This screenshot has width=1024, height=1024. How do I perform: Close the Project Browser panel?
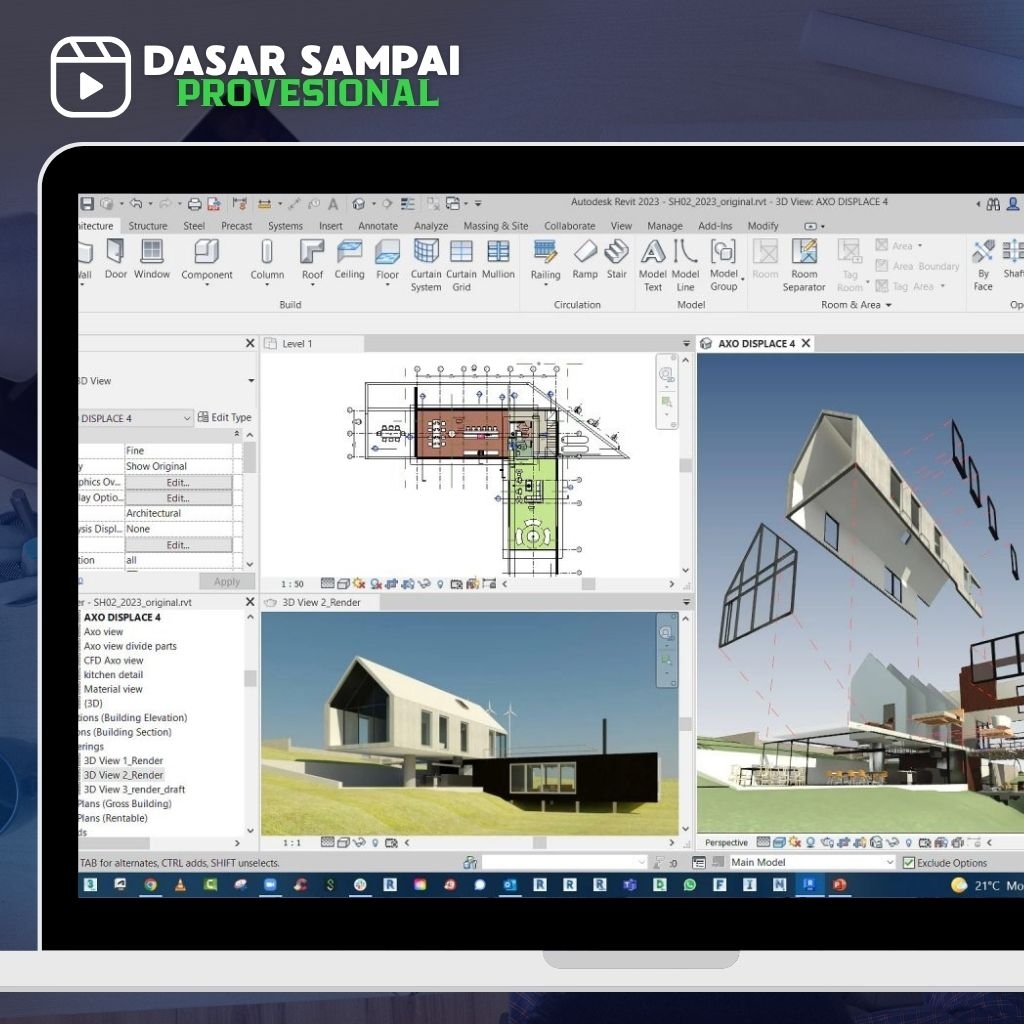click(x=250, y=601)
